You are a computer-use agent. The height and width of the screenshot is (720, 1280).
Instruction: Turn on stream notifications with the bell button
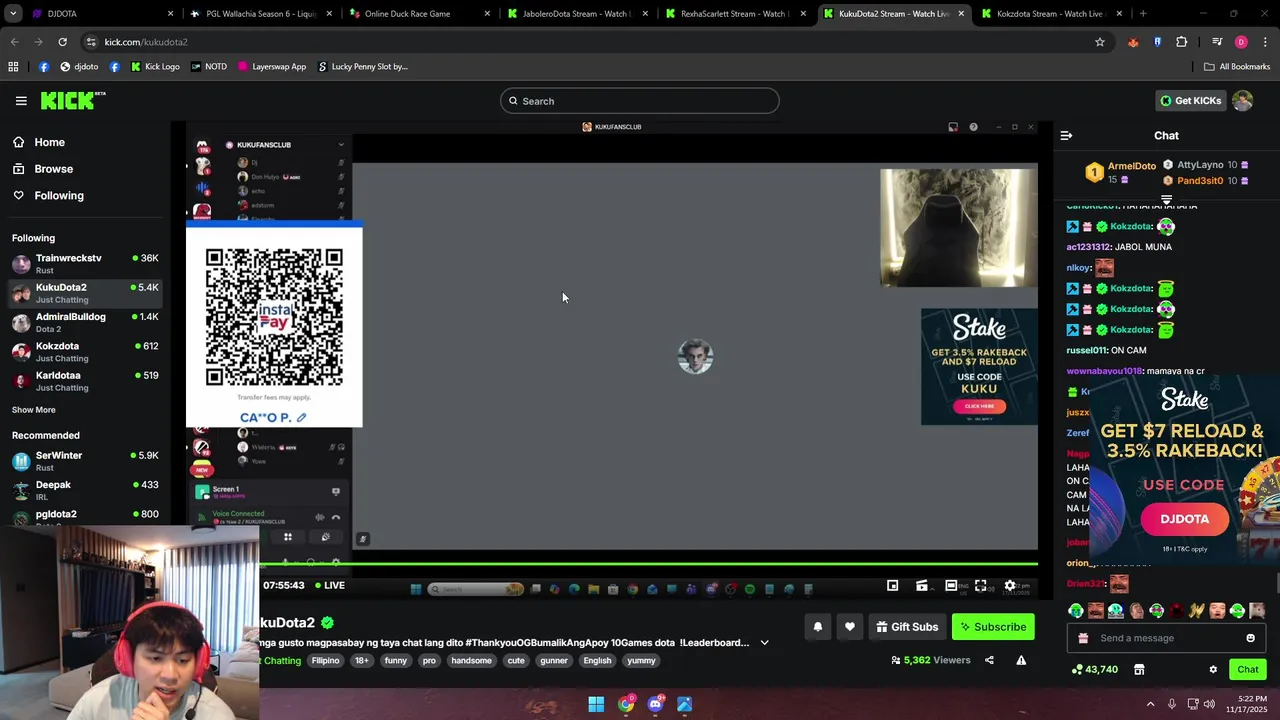(817, 627)
